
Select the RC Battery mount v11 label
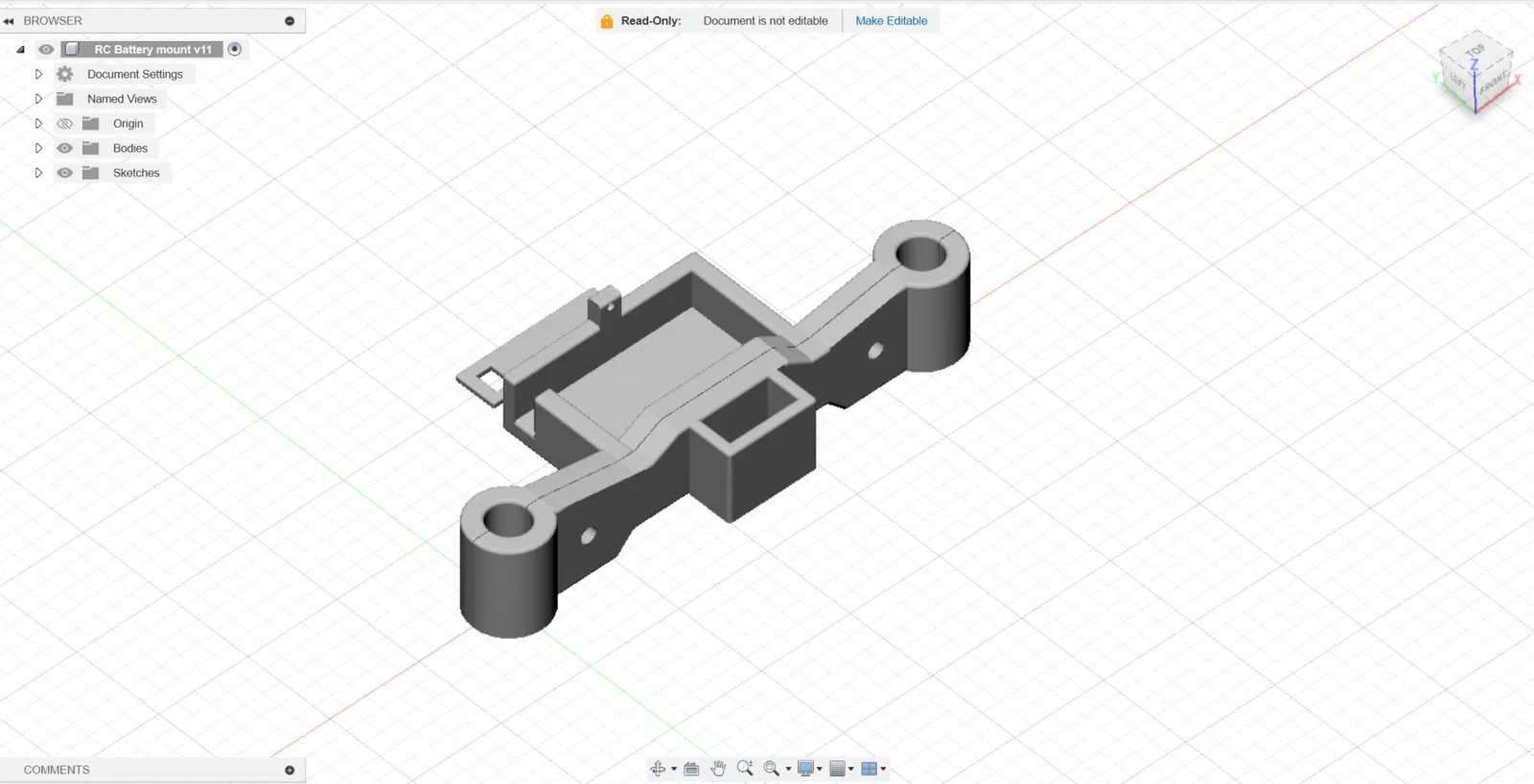[153, 49]
